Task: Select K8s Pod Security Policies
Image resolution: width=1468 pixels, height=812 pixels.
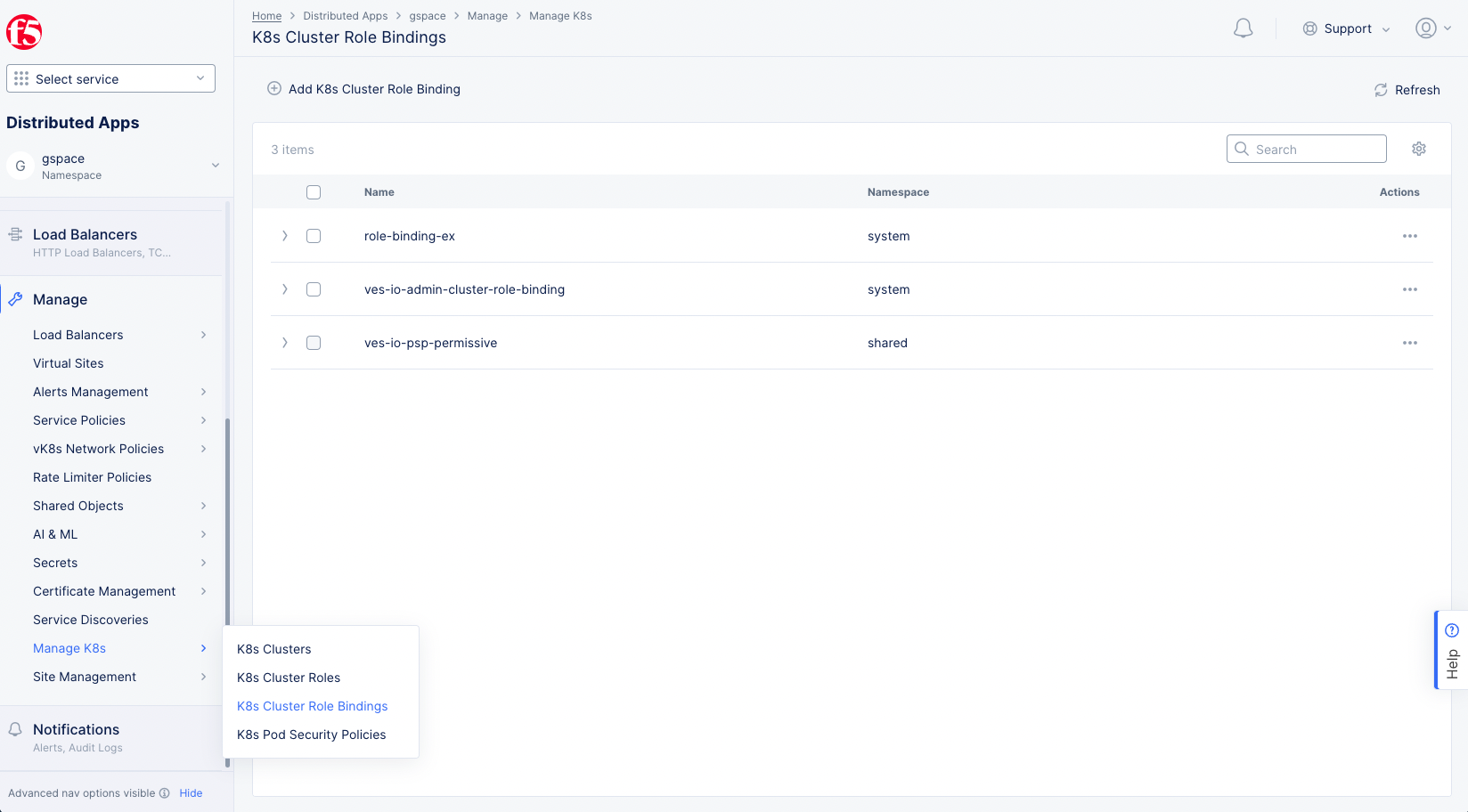Action: tap(311, 735)
